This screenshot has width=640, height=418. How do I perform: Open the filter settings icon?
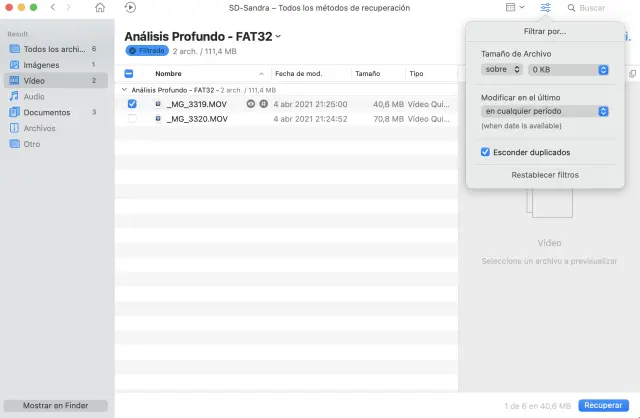545,8
